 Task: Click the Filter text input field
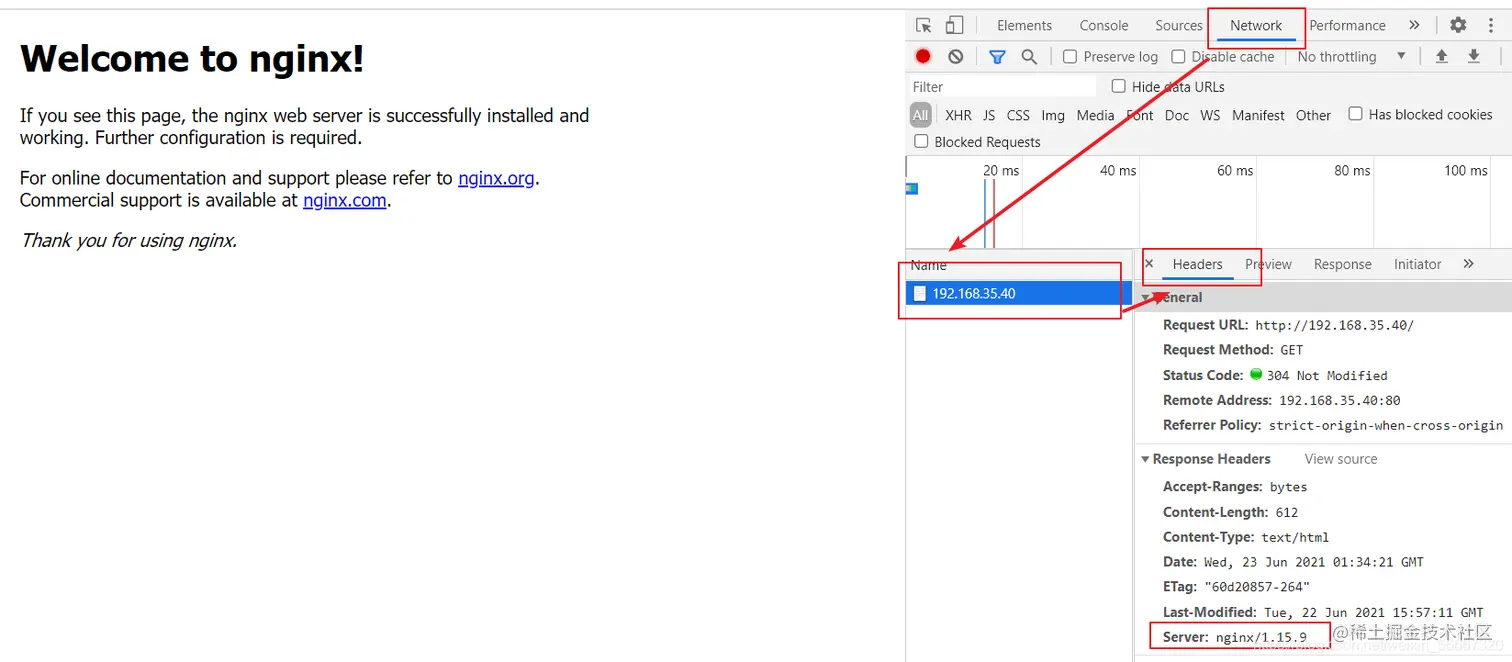(1002, 87)
